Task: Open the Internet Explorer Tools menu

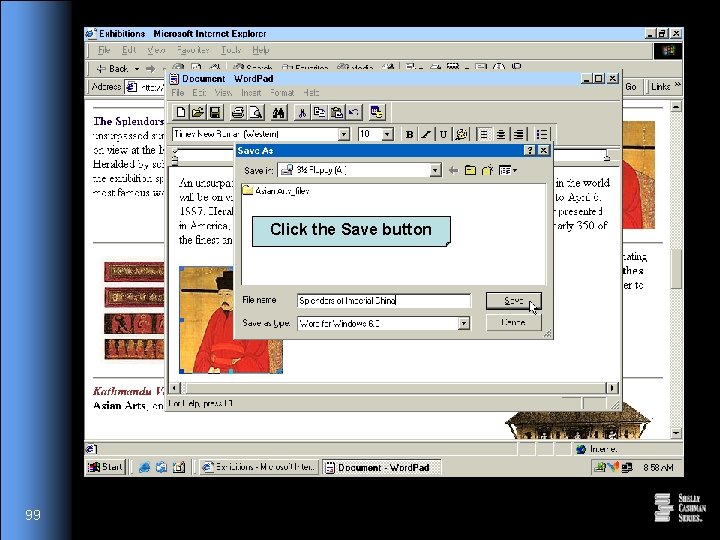Action: tap(231, 50)
